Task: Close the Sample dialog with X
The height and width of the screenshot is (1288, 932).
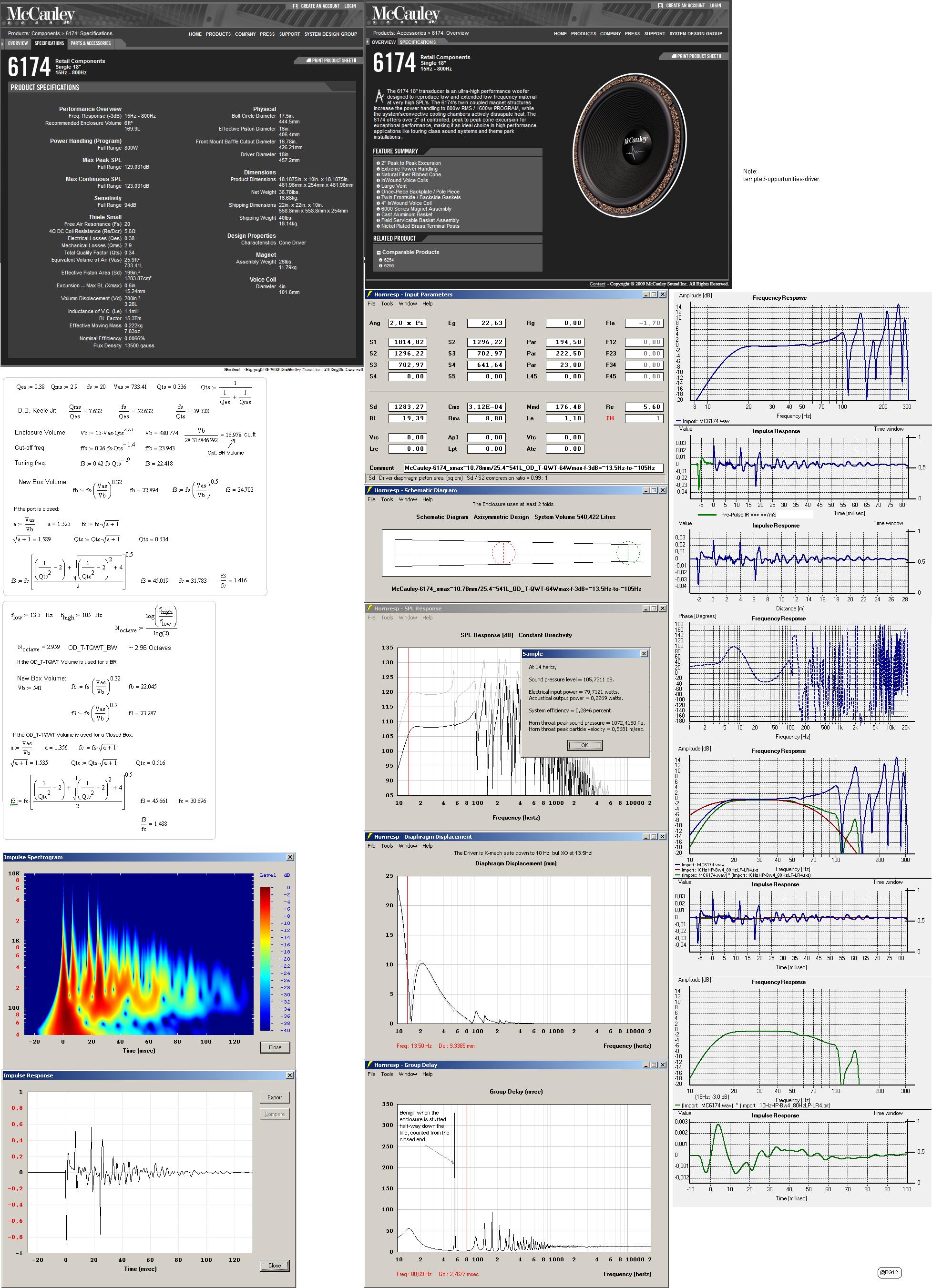Action: click(644, 654)
